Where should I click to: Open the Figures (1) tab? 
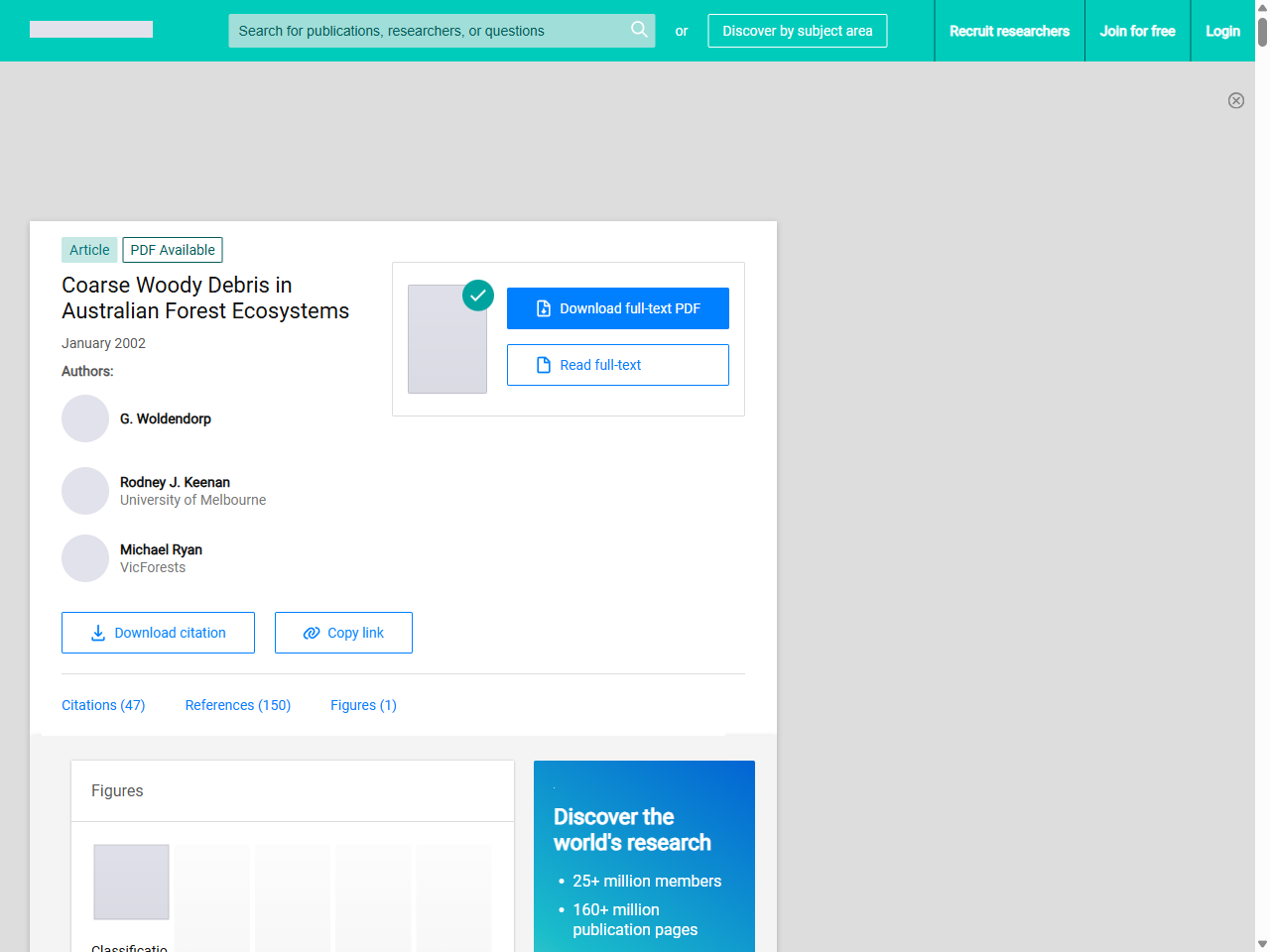point(363,705)
